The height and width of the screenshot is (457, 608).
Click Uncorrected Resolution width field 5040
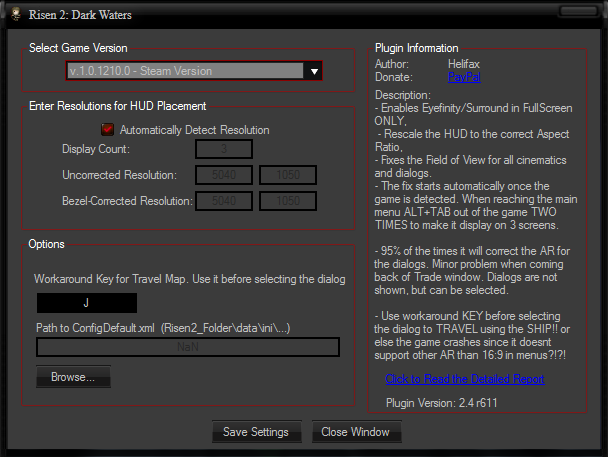[224, 175]
